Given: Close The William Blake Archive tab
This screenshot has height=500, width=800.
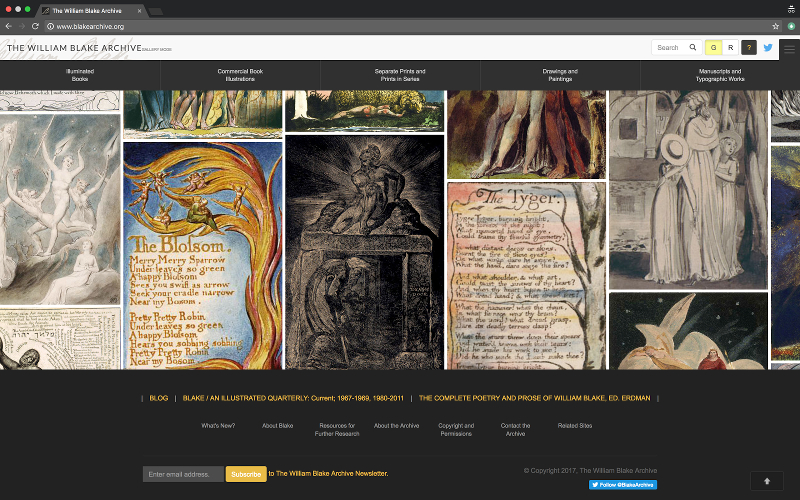Looking at the screenshot, I should click(x=139, y=11).
